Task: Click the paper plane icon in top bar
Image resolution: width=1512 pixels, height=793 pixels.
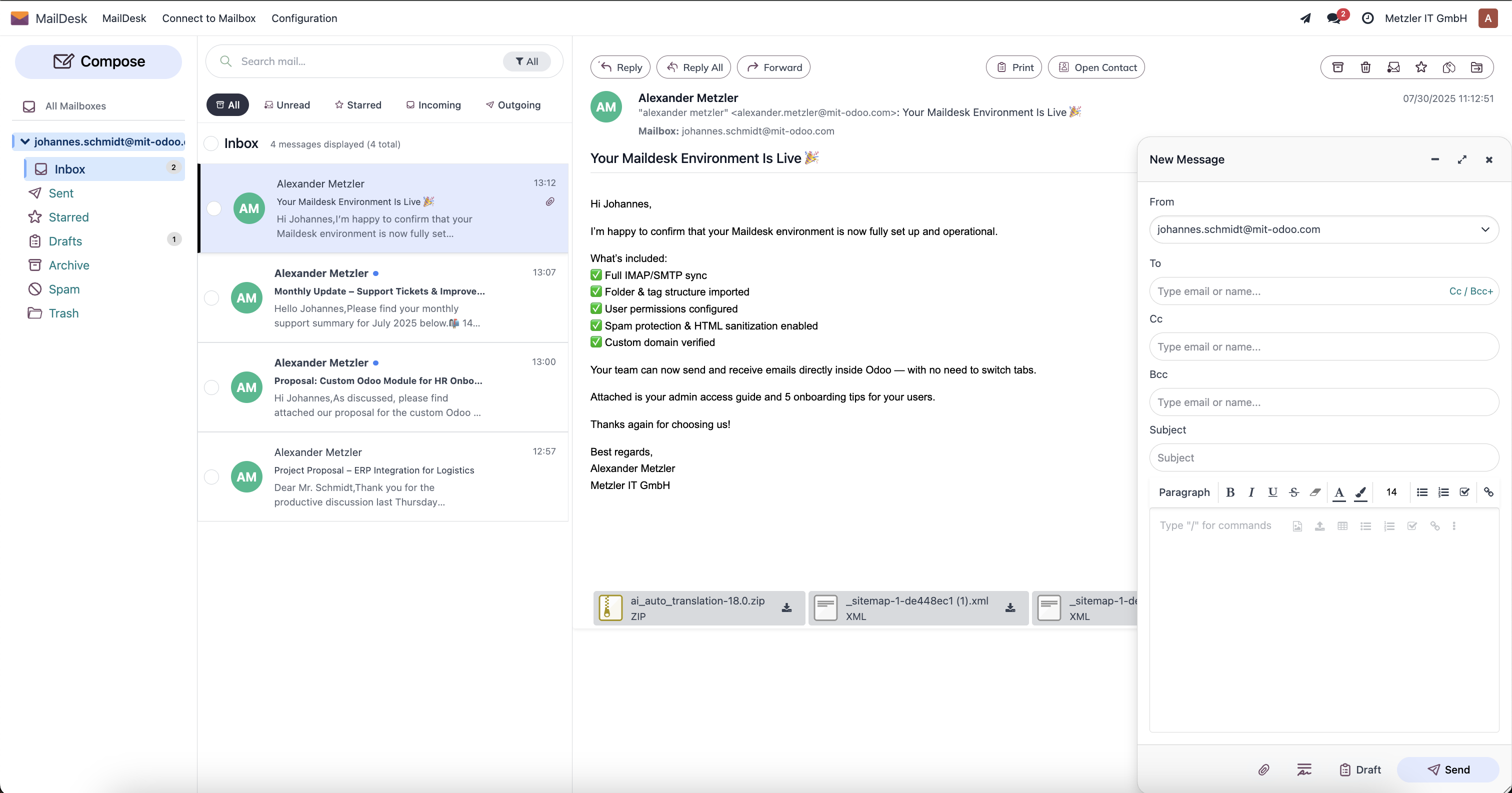Action: 1305,18
